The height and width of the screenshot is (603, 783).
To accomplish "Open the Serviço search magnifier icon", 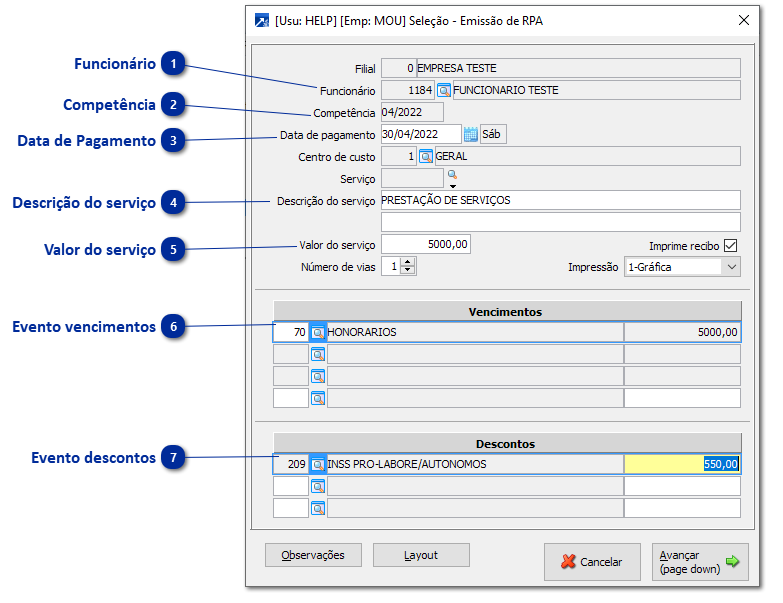I will tap(452, 175).
